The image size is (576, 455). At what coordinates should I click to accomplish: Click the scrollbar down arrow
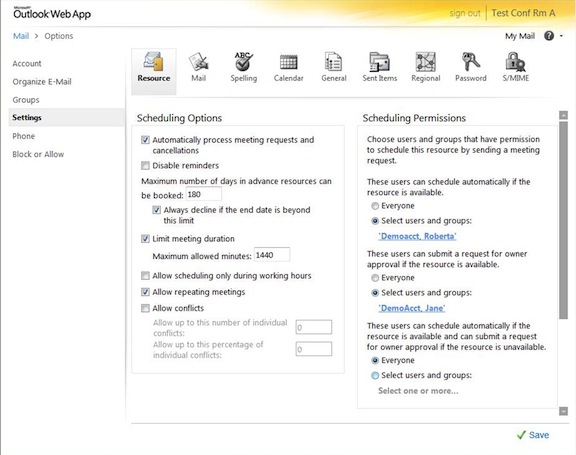tap(563, 411)
